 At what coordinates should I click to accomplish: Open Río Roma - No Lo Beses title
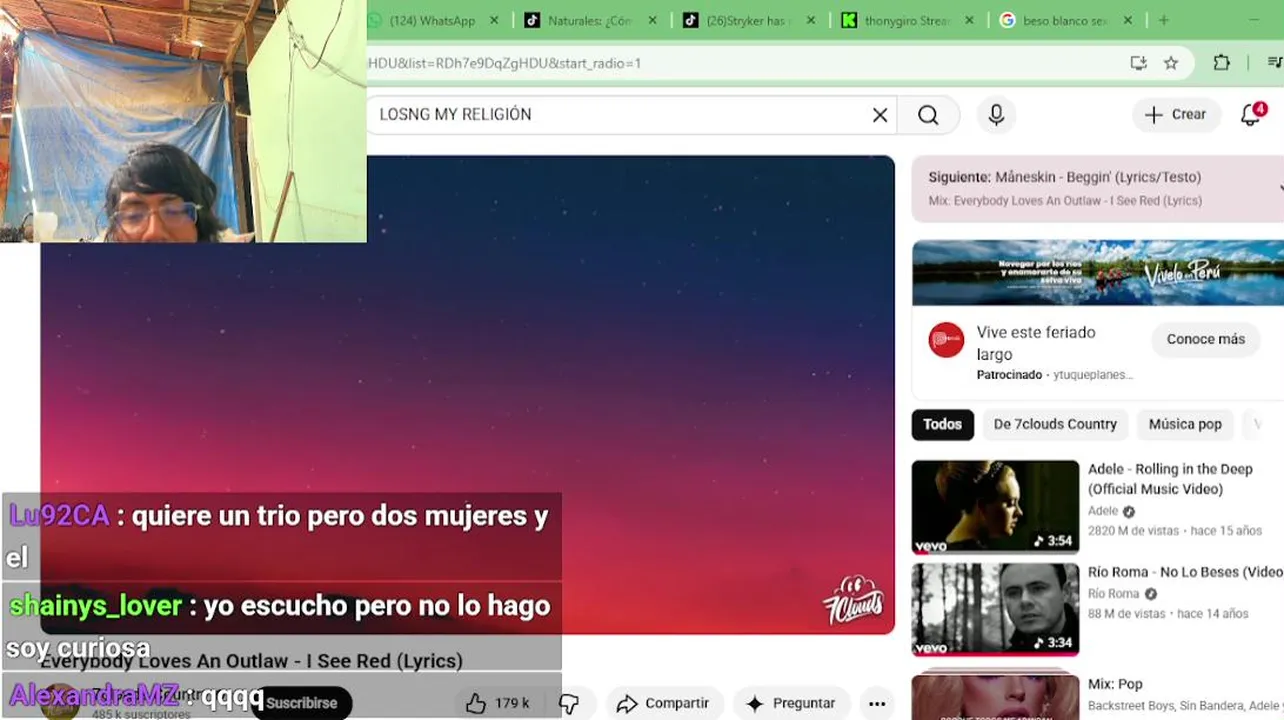tap(1185, 572)
